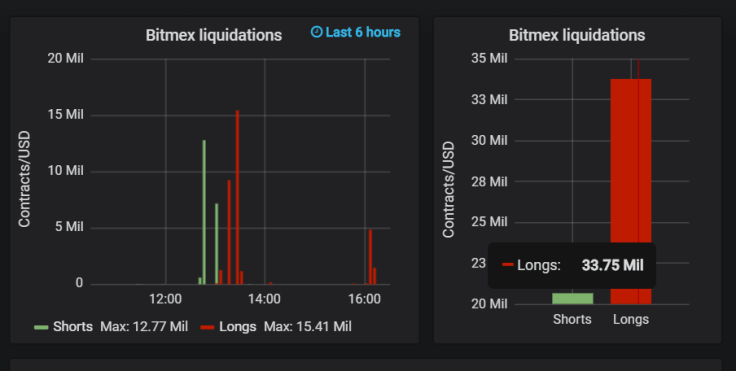Screen dimensions: 736x371
Task: Click the red Longs bar near 16:00
Action: point(370,257)
